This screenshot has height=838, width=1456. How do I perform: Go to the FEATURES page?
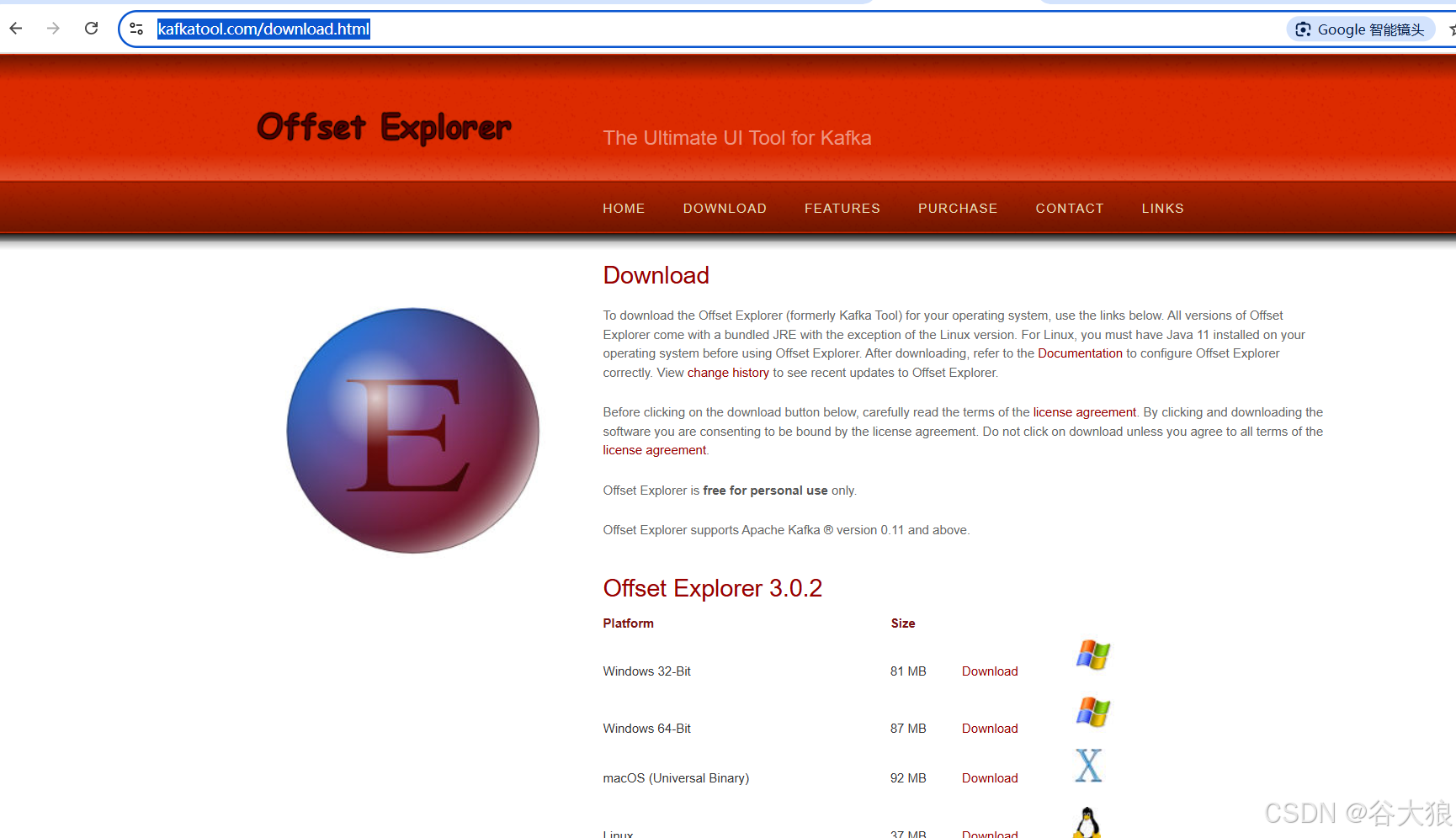point(842,209)
